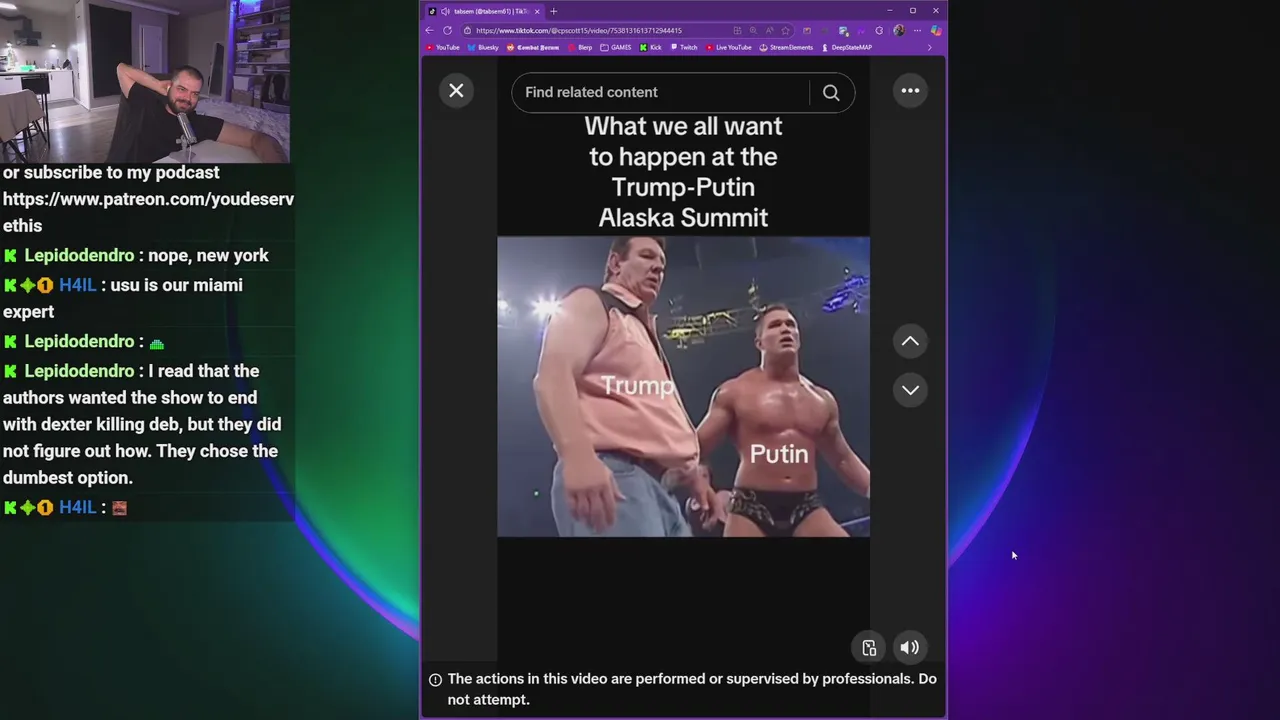Click the browser back arrow
Screen dimensions: 1280x720
[x=429, y=30]
